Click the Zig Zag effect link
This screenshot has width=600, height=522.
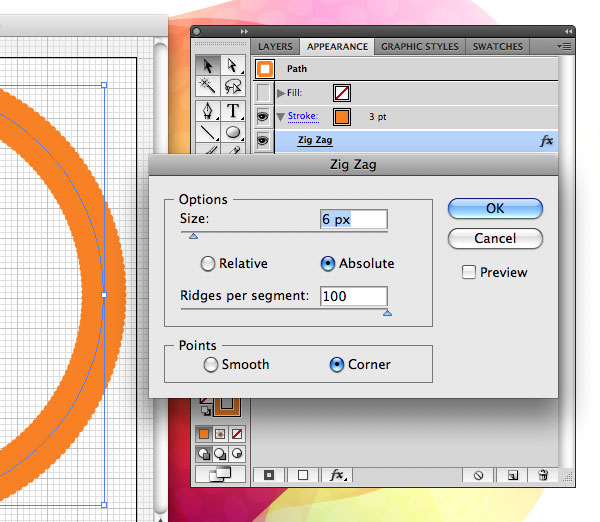(x=315, y=140)
